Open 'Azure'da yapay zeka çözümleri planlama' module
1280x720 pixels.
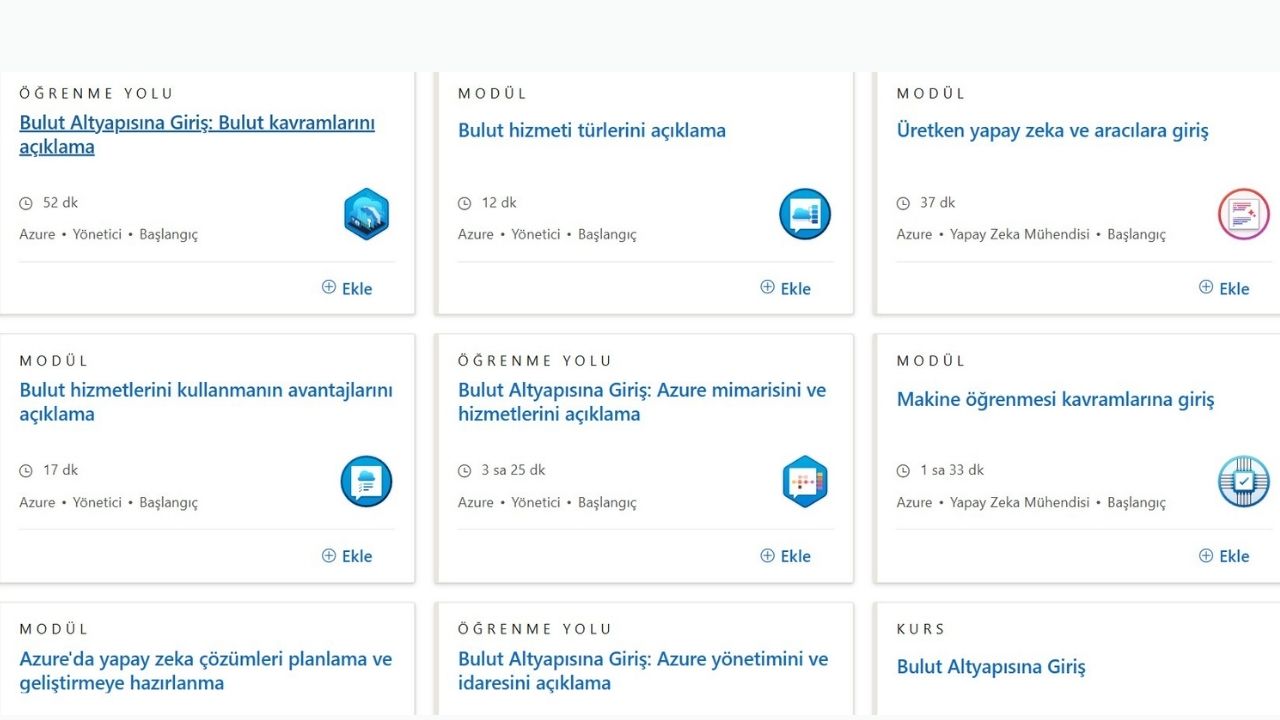206,671
